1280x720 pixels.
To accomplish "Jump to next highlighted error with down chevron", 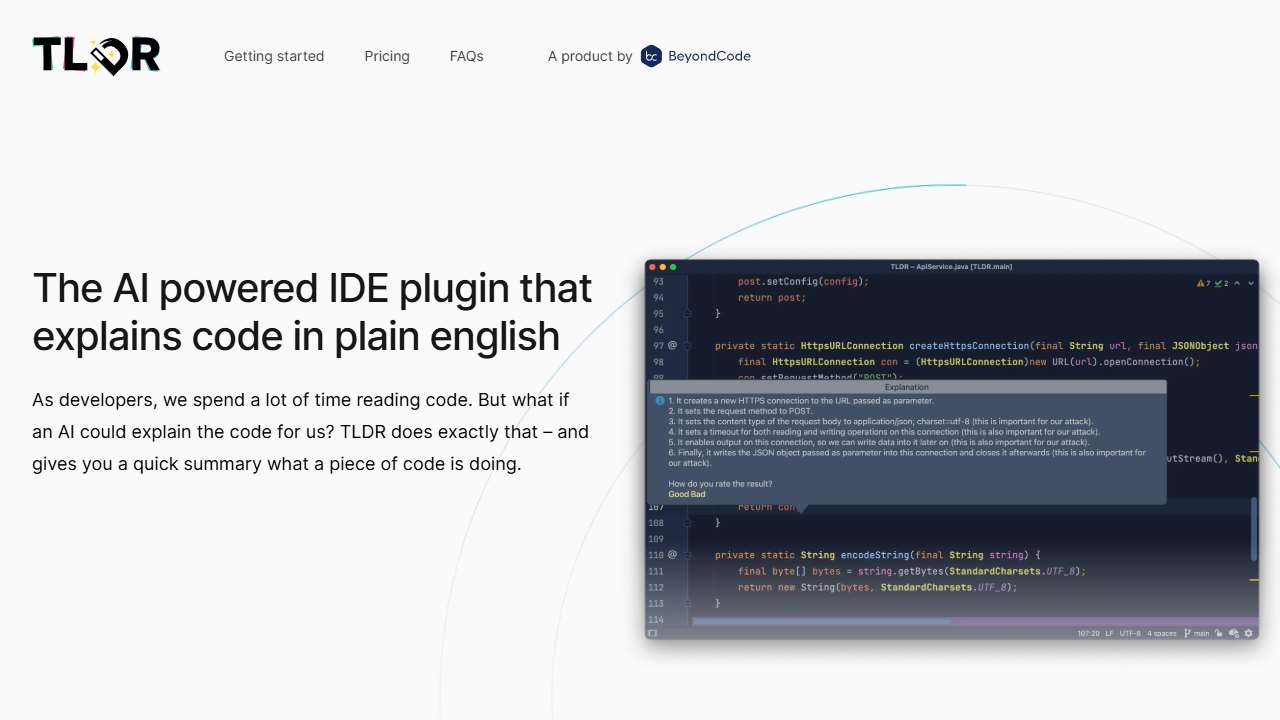I will click(1251, 283).
